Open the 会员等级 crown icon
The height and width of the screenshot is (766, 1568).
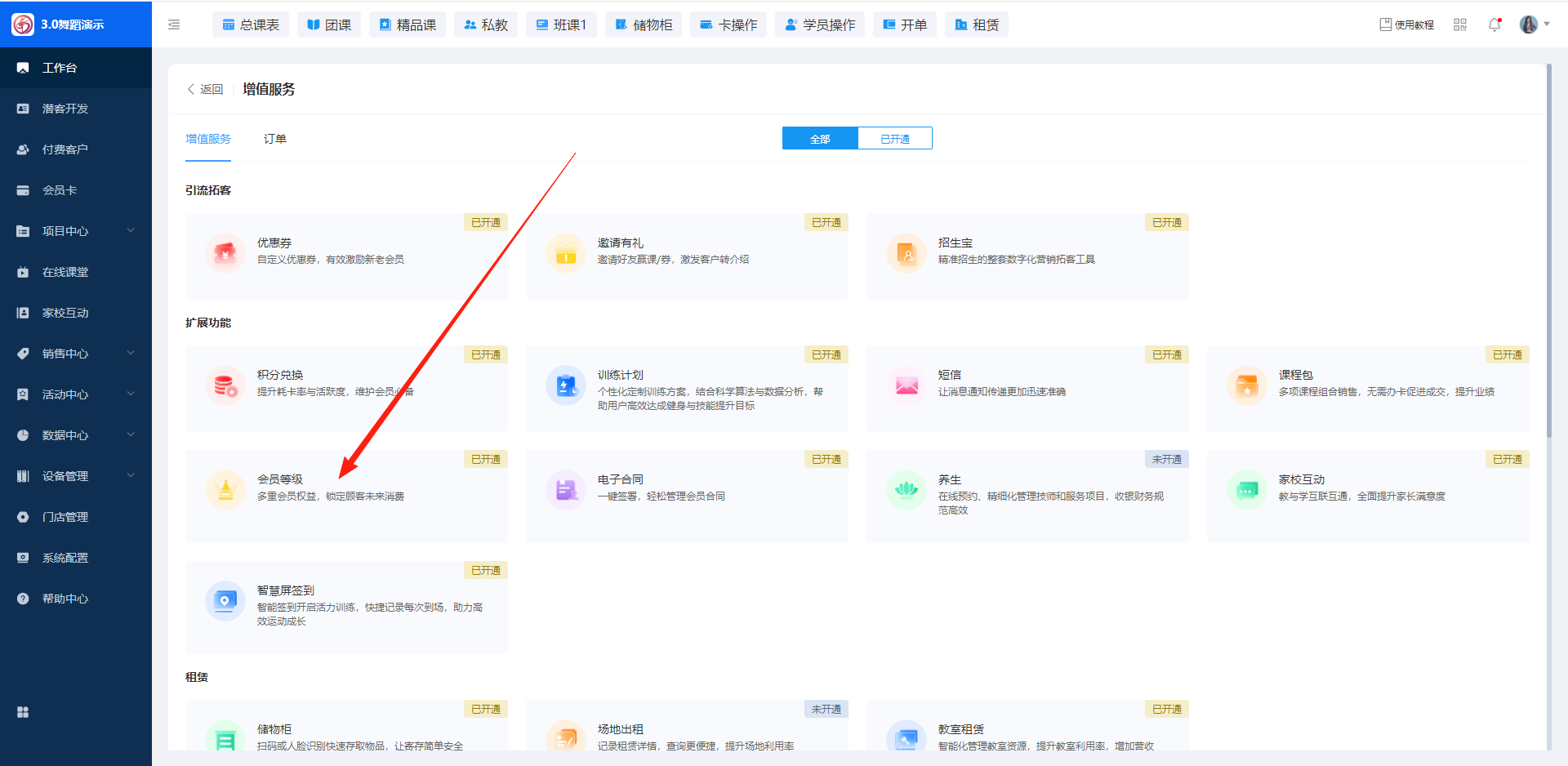pyautogui.click(x=225, y=490)
